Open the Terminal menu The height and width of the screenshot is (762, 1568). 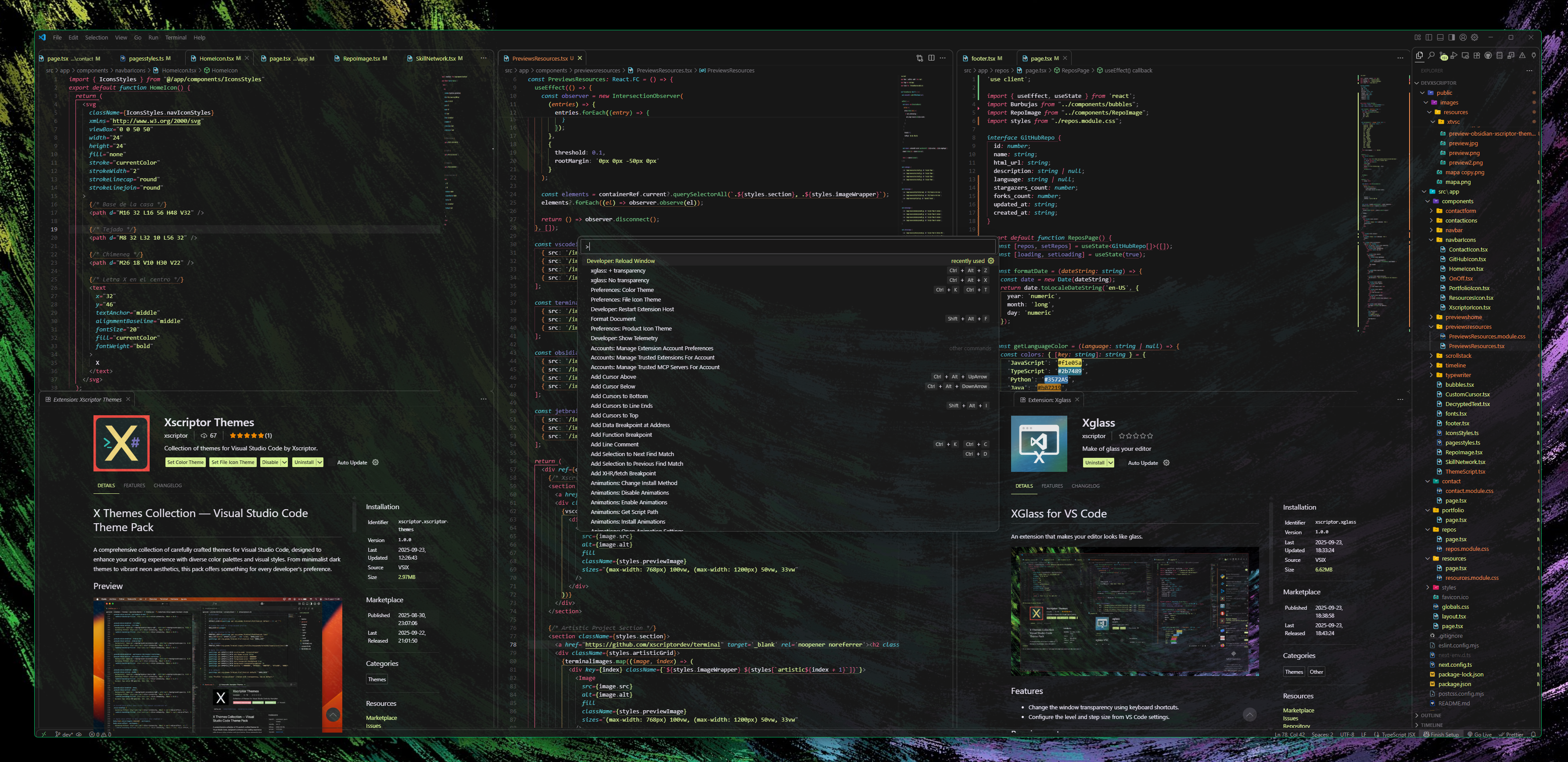point(175,38)
